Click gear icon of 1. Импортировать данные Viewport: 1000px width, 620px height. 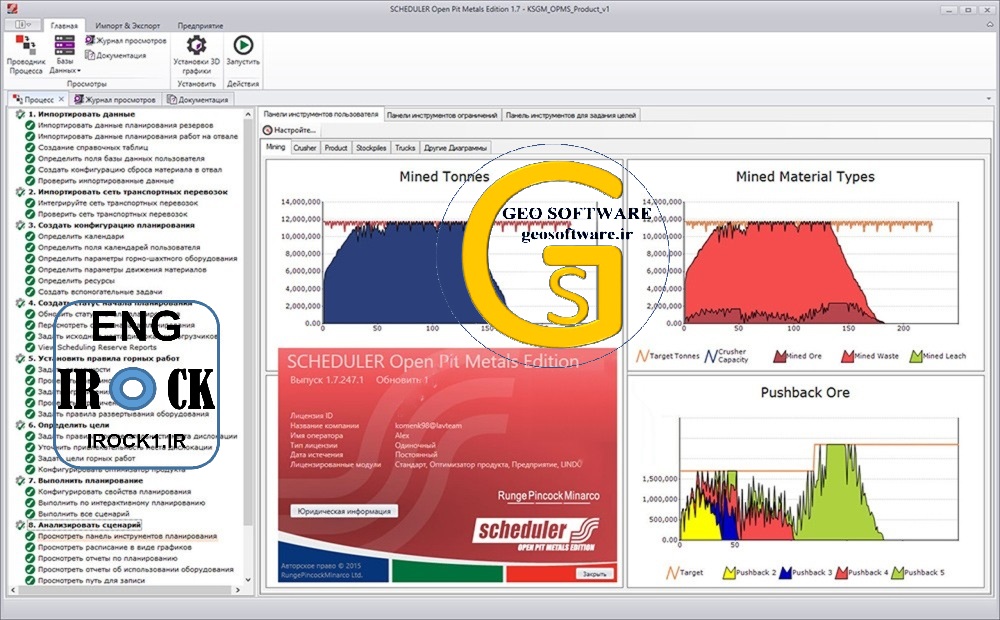click(20, 114)
